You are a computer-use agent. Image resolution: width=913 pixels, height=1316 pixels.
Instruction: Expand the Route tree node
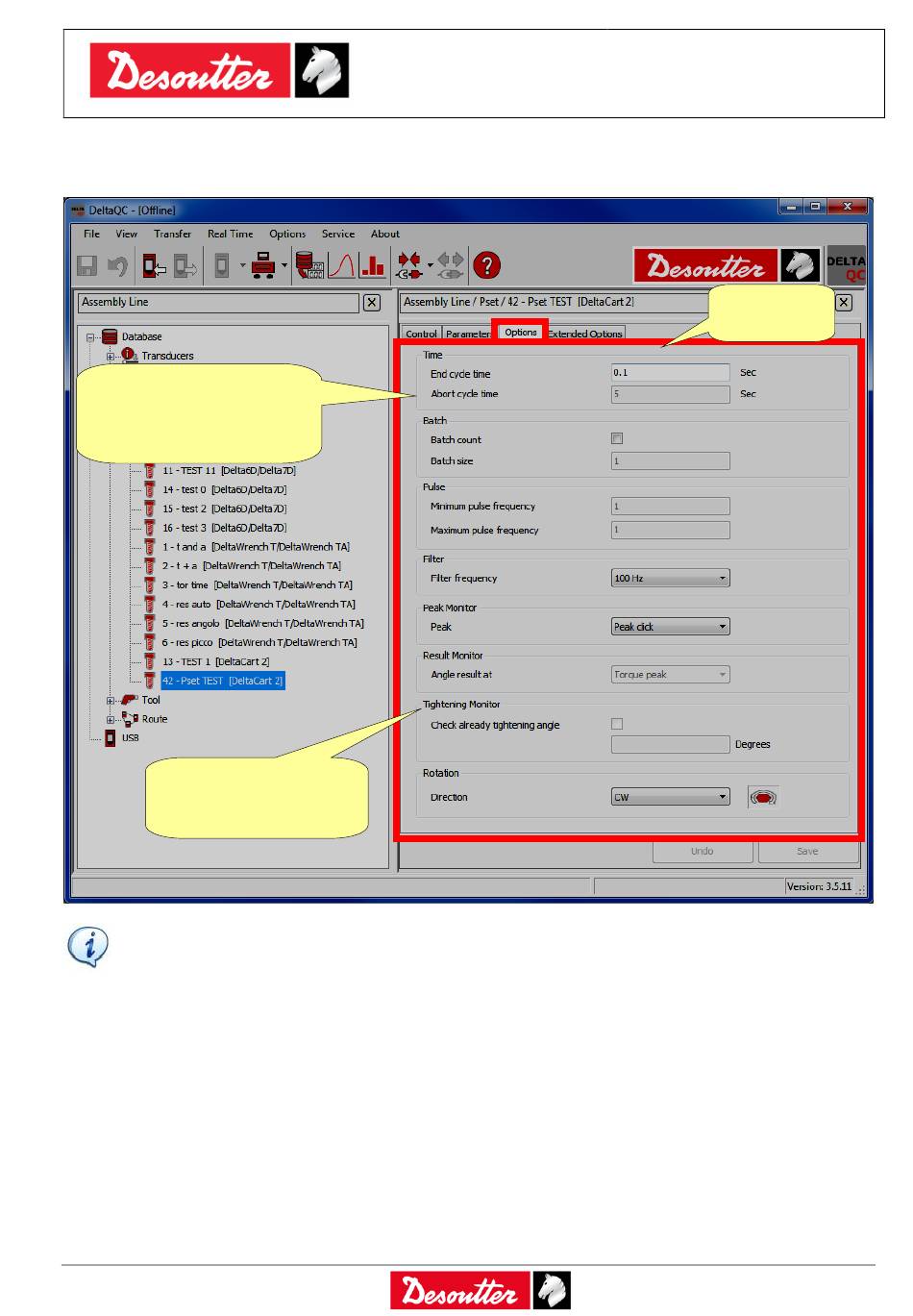pyautogui.click(x=111, y=719)
